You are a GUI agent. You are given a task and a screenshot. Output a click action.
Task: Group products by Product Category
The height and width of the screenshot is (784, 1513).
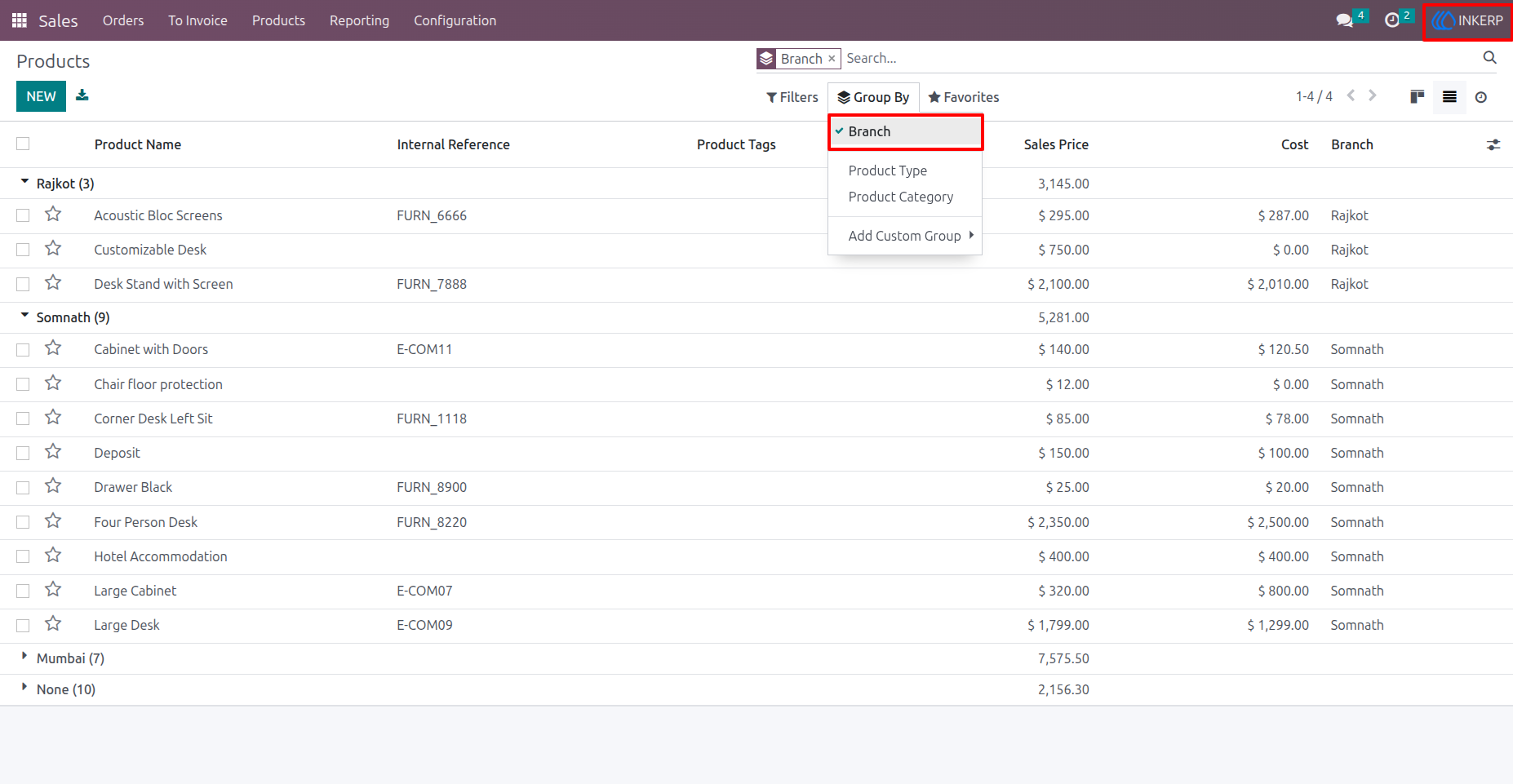pos(905,197)
